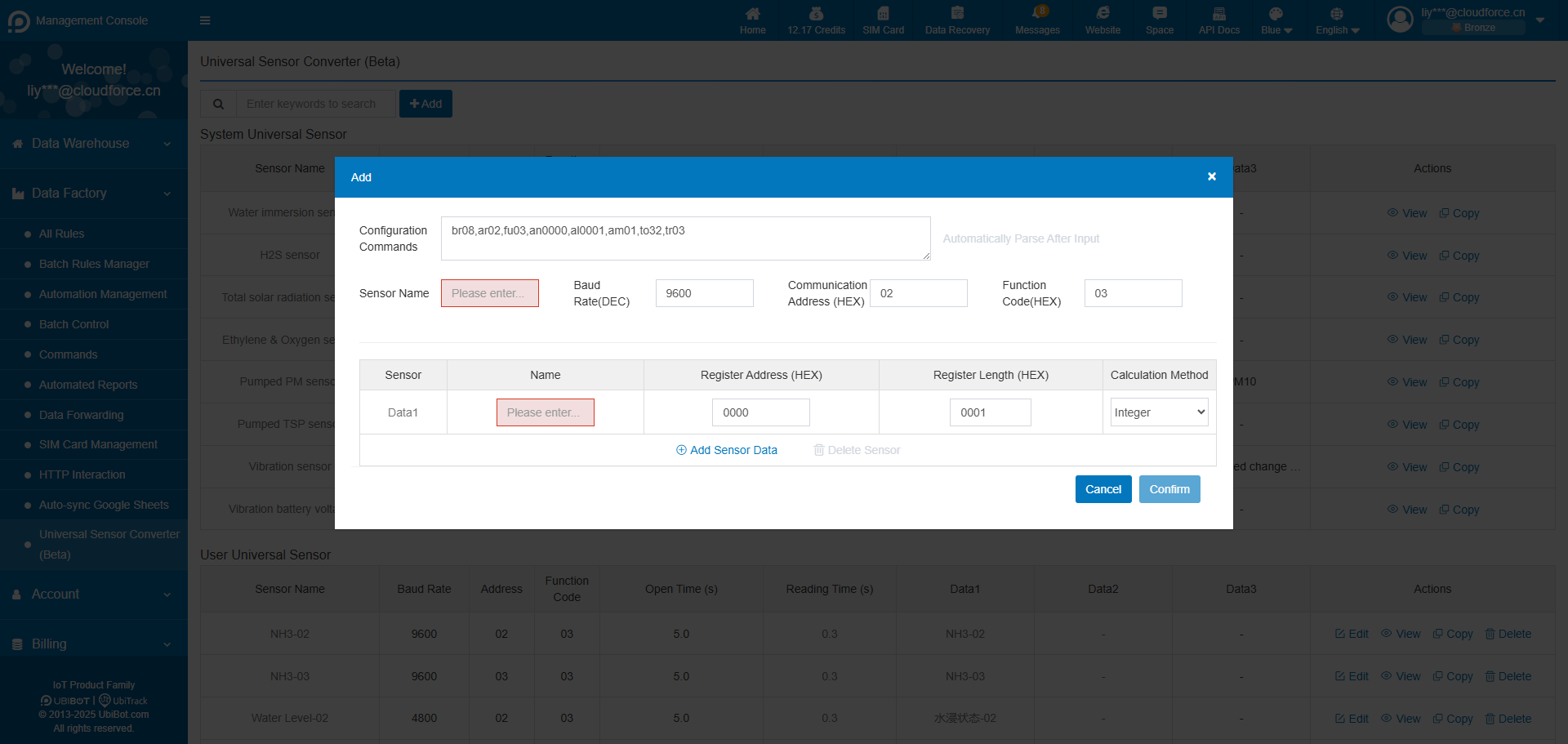This screenshot has width=1568, height=744.
Task: Open the Calculation Method Integer dropdown
Action: click(x=1159, y=412)
